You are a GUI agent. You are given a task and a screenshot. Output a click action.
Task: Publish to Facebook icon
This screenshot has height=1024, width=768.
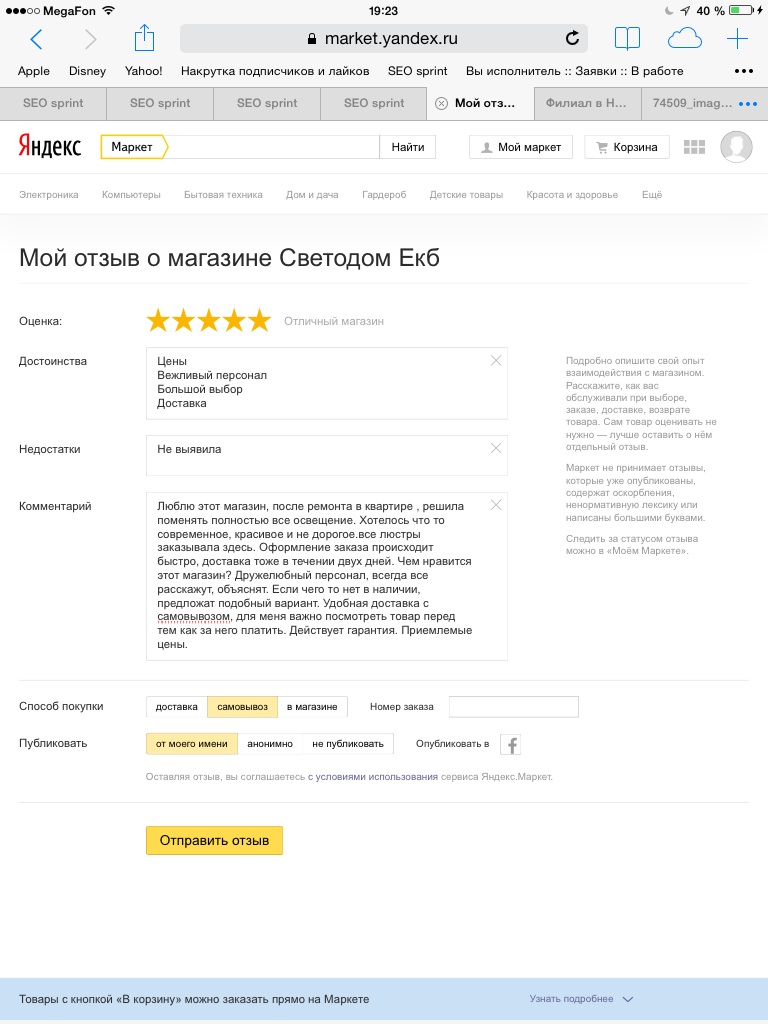click(511, 744)
